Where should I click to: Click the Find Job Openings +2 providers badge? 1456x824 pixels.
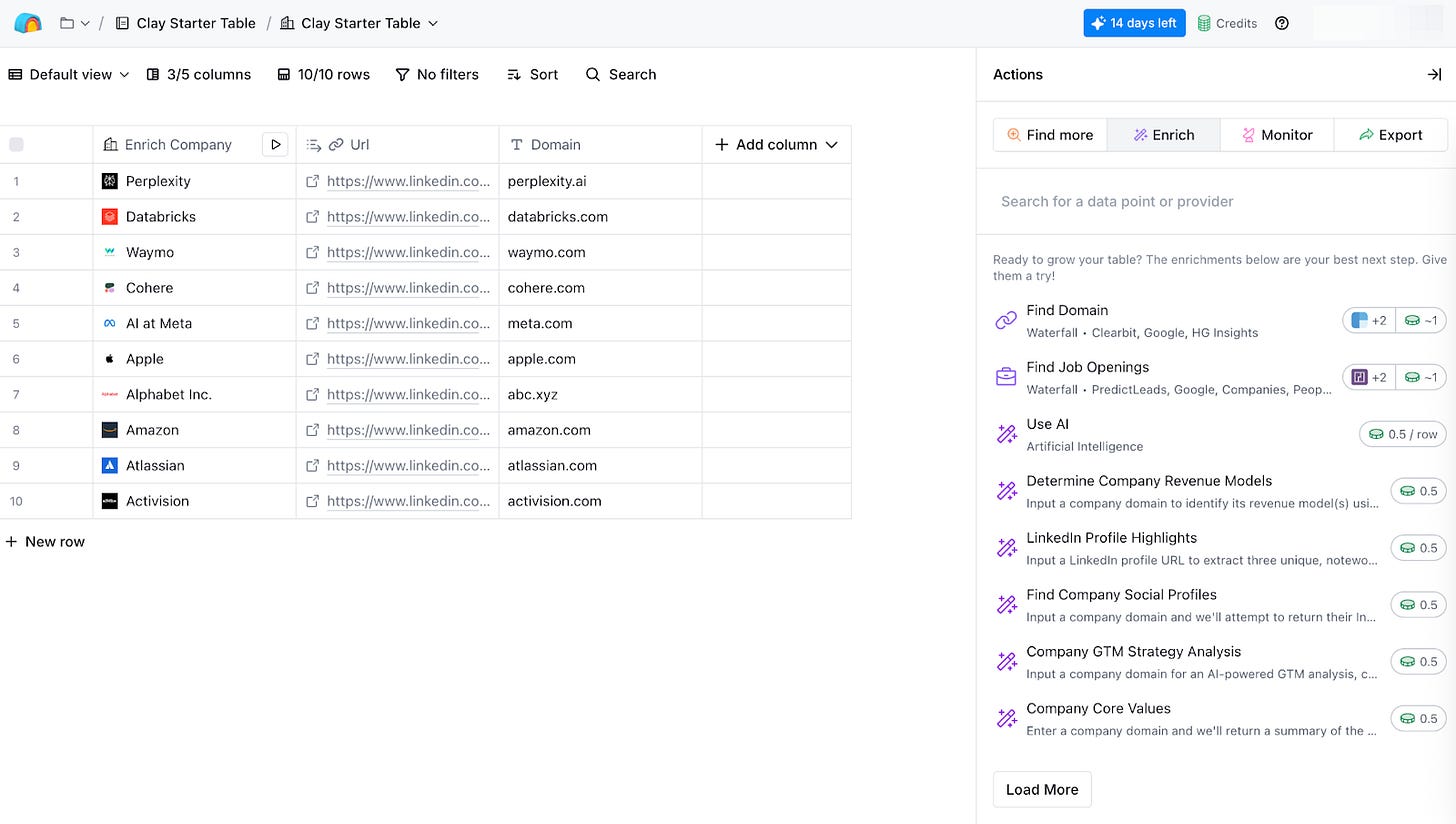1368,377
